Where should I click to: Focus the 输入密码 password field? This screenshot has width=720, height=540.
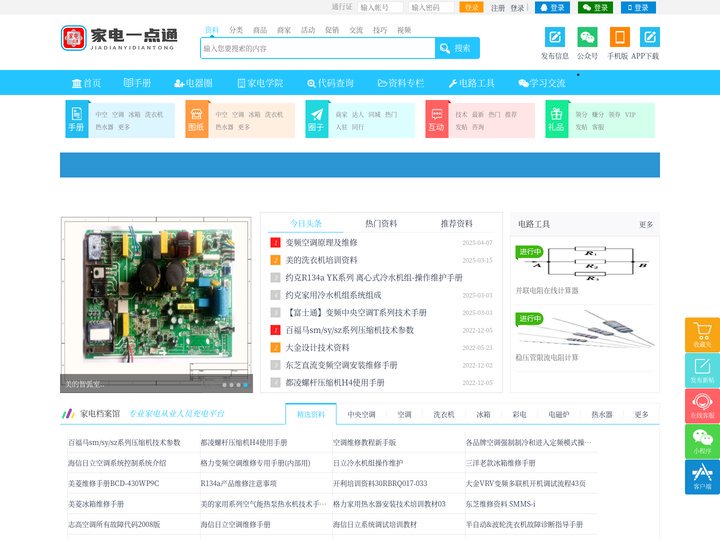coord(431,7)
